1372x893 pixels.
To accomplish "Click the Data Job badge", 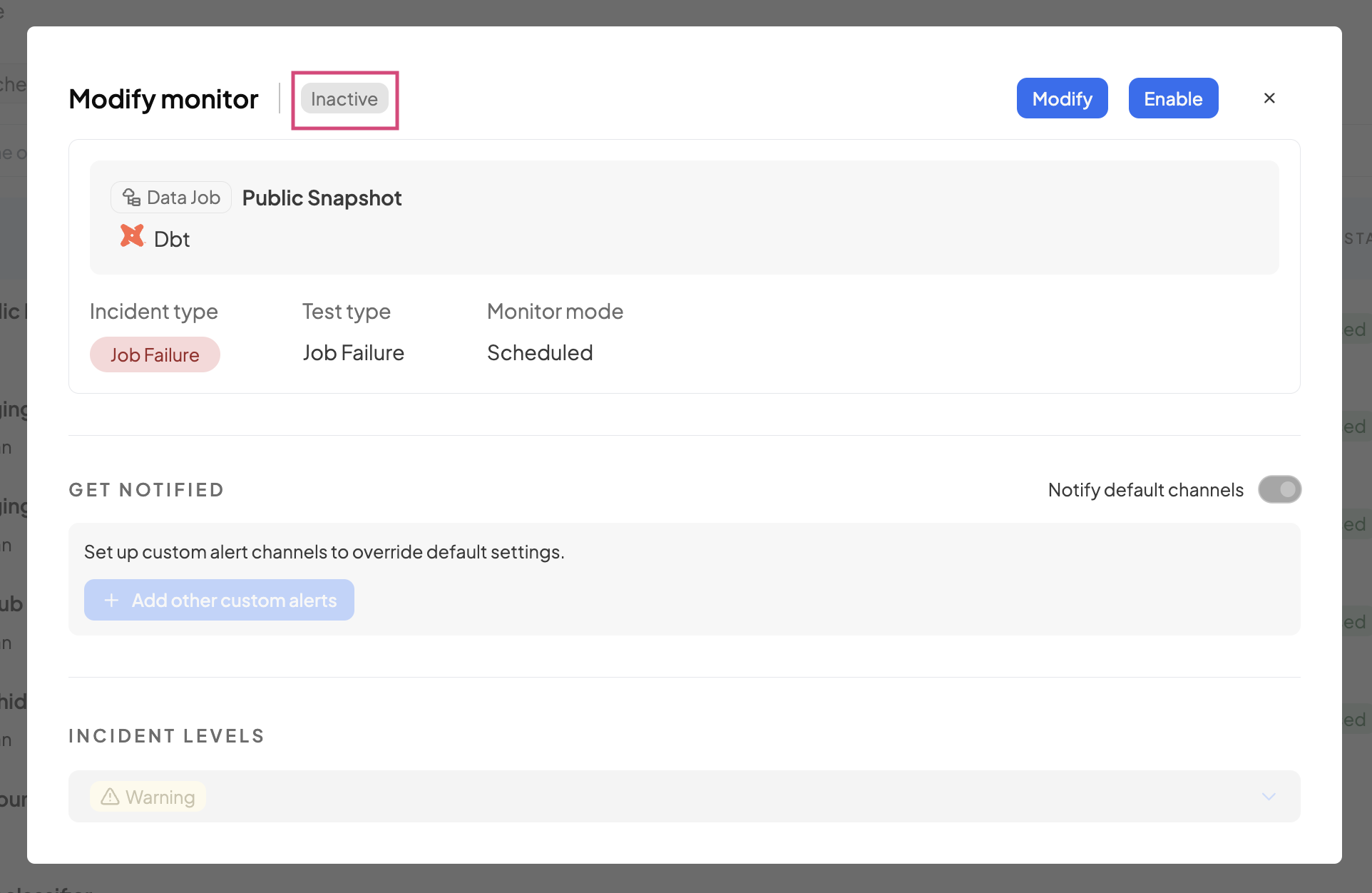I will pos(171,198).
